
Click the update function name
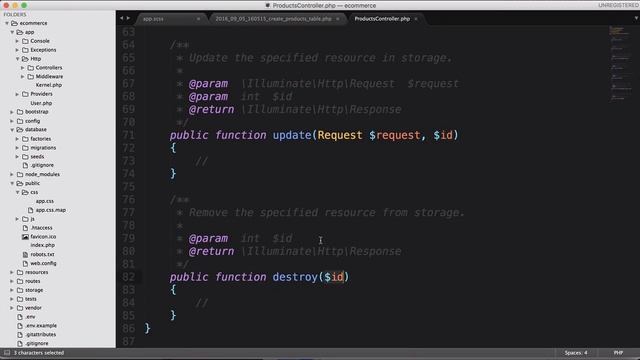coord(292,135)
